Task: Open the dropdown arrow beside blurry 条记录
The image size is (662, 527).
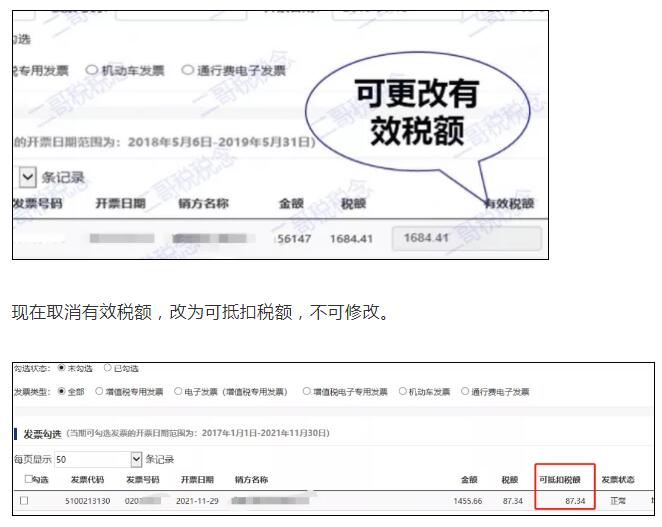Action: point(27,177)
